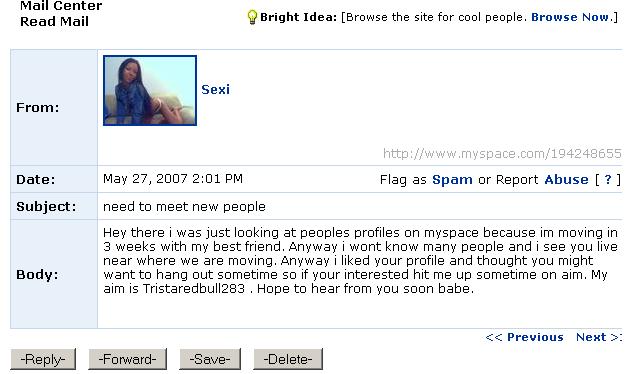The width and height of the screenshot is (634, 374).
Task: Click the subject text 'need to meet new people'
Action: tap(184, 207)
